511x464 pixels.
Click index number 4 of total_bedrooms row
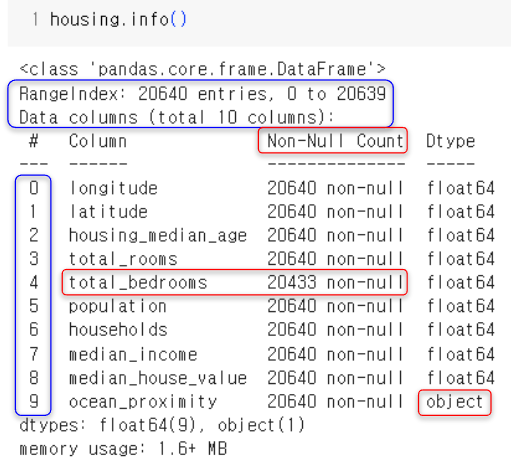34,282
